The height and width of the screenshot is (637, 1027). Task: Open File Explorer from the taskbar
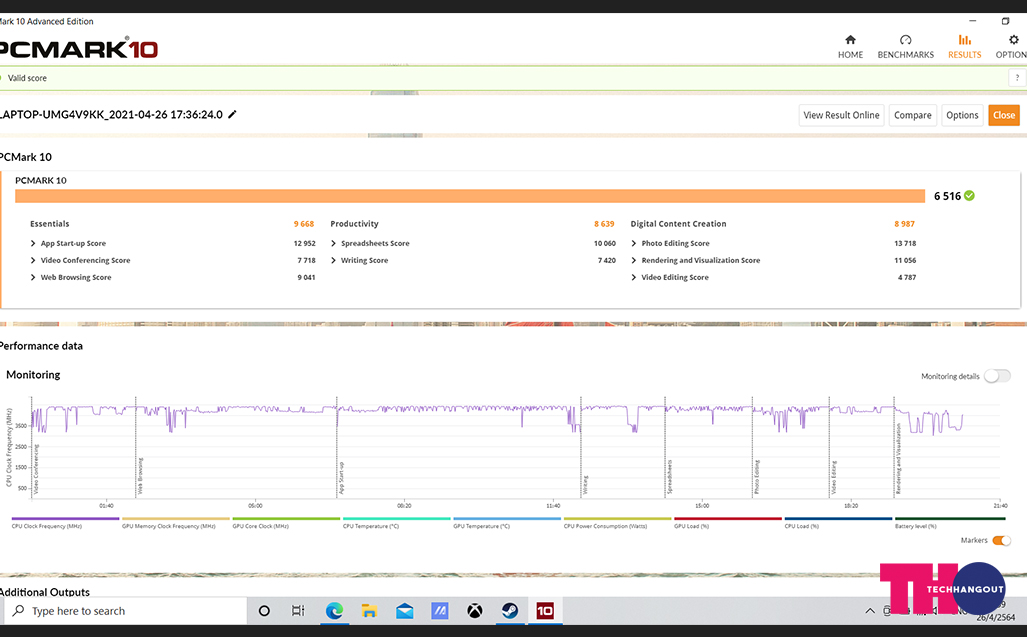point(369,611)
